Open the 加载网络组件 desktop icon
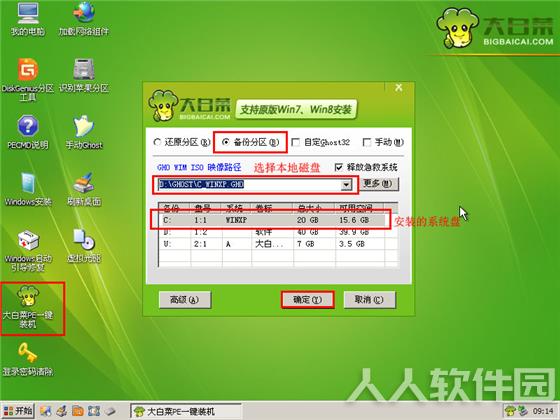Screen dimensions: 560x420 tap(84, 19)
